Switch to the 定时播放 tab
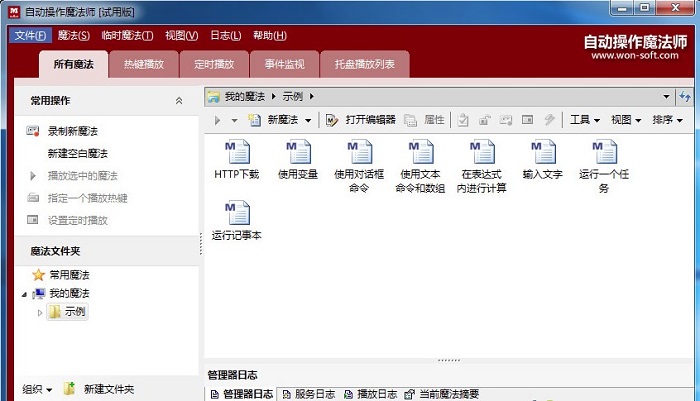The image size is (700, 401). pos(214,64)
